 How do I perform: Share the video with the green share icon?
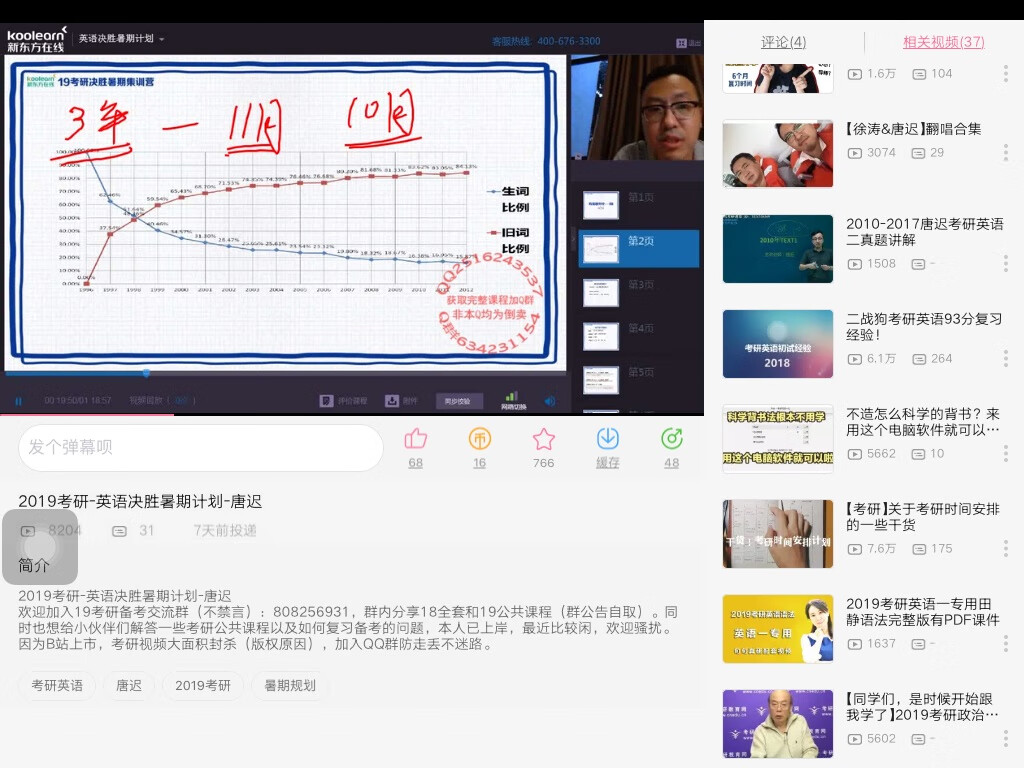click(671, 439)
